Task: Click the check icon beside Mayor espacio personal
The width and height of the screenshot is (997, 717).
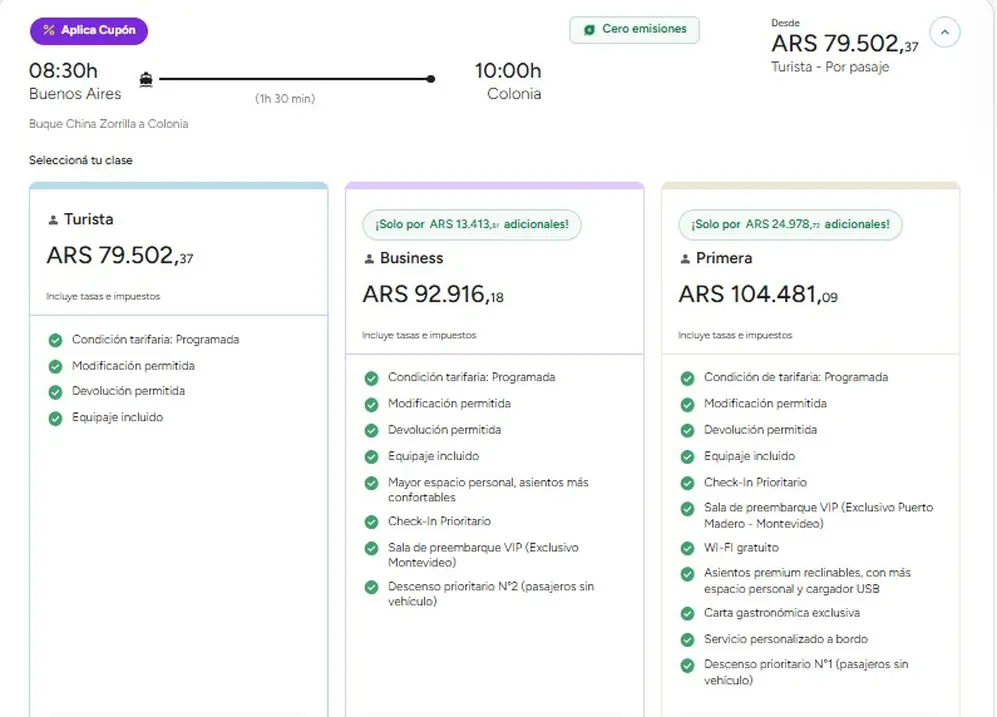Action: click(371, 483)
